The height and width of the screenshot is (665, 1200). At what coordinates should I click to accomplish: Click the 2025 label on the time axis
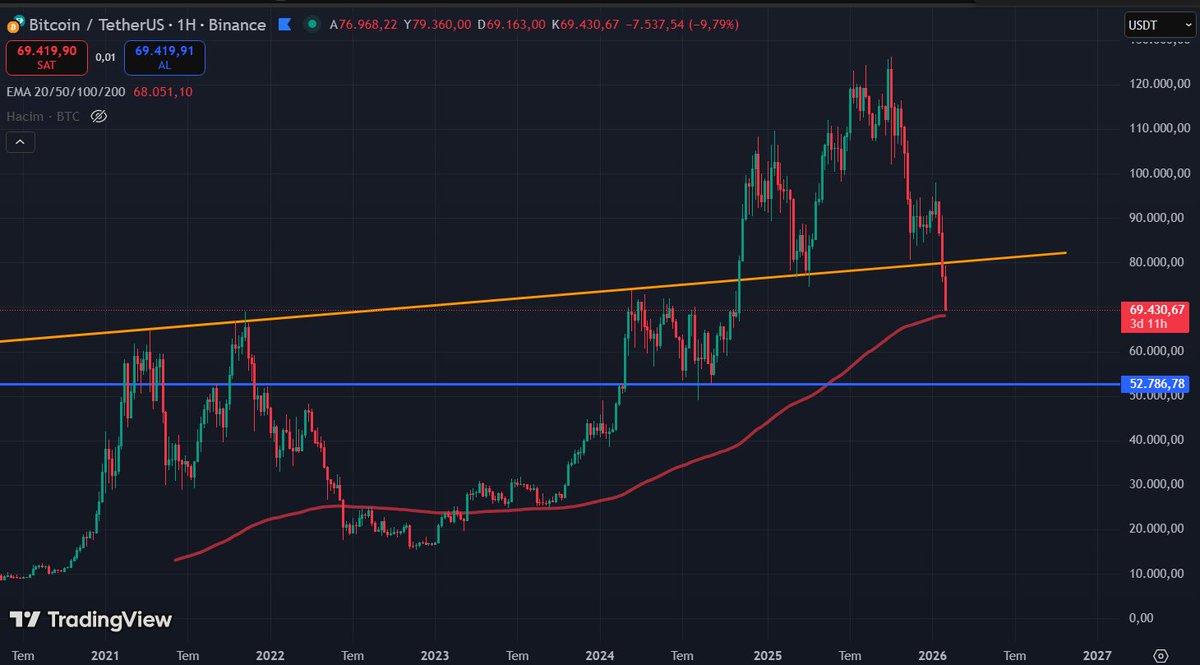[x=767, y=656]
